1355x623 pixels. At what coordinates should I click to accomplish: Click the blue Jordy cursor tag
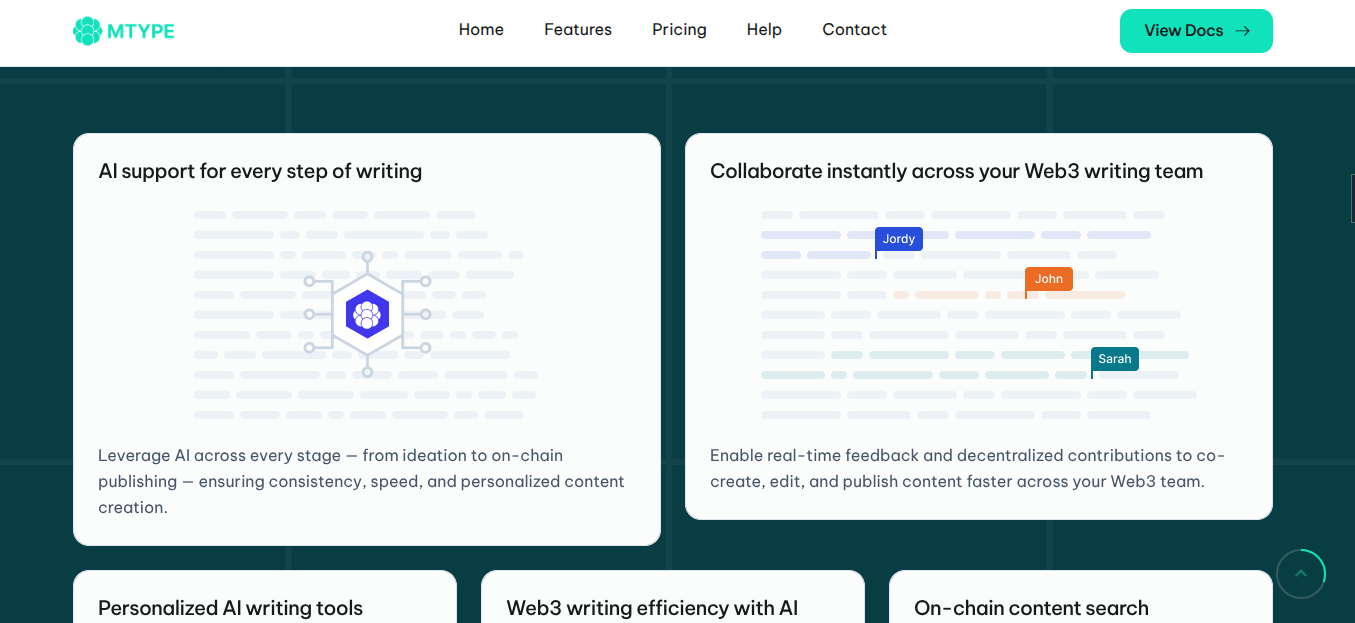(x=898, y=239)
